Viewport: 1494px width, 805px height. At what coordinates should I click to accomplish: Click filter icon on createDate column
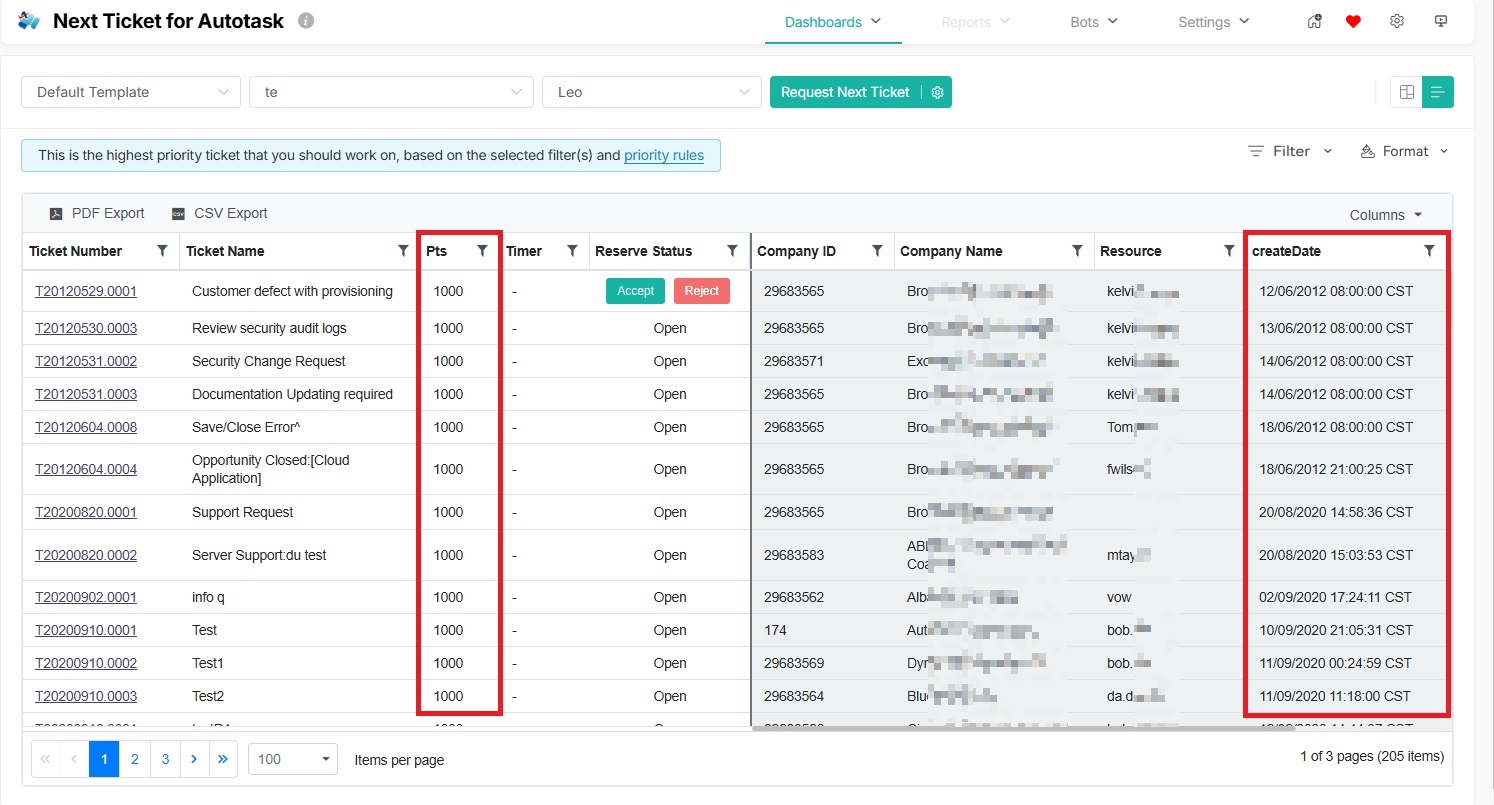pyautogui.click(x=1429, y=251)
